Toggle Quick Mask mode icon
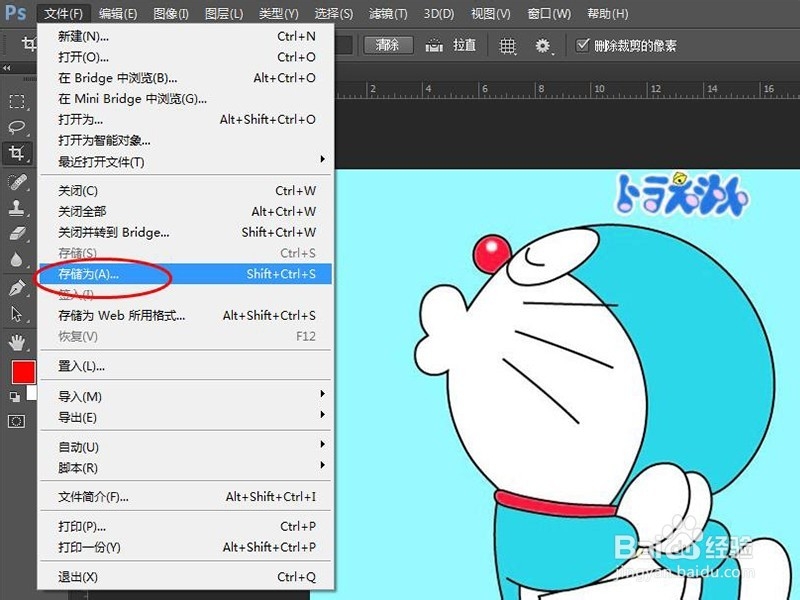 16,421
